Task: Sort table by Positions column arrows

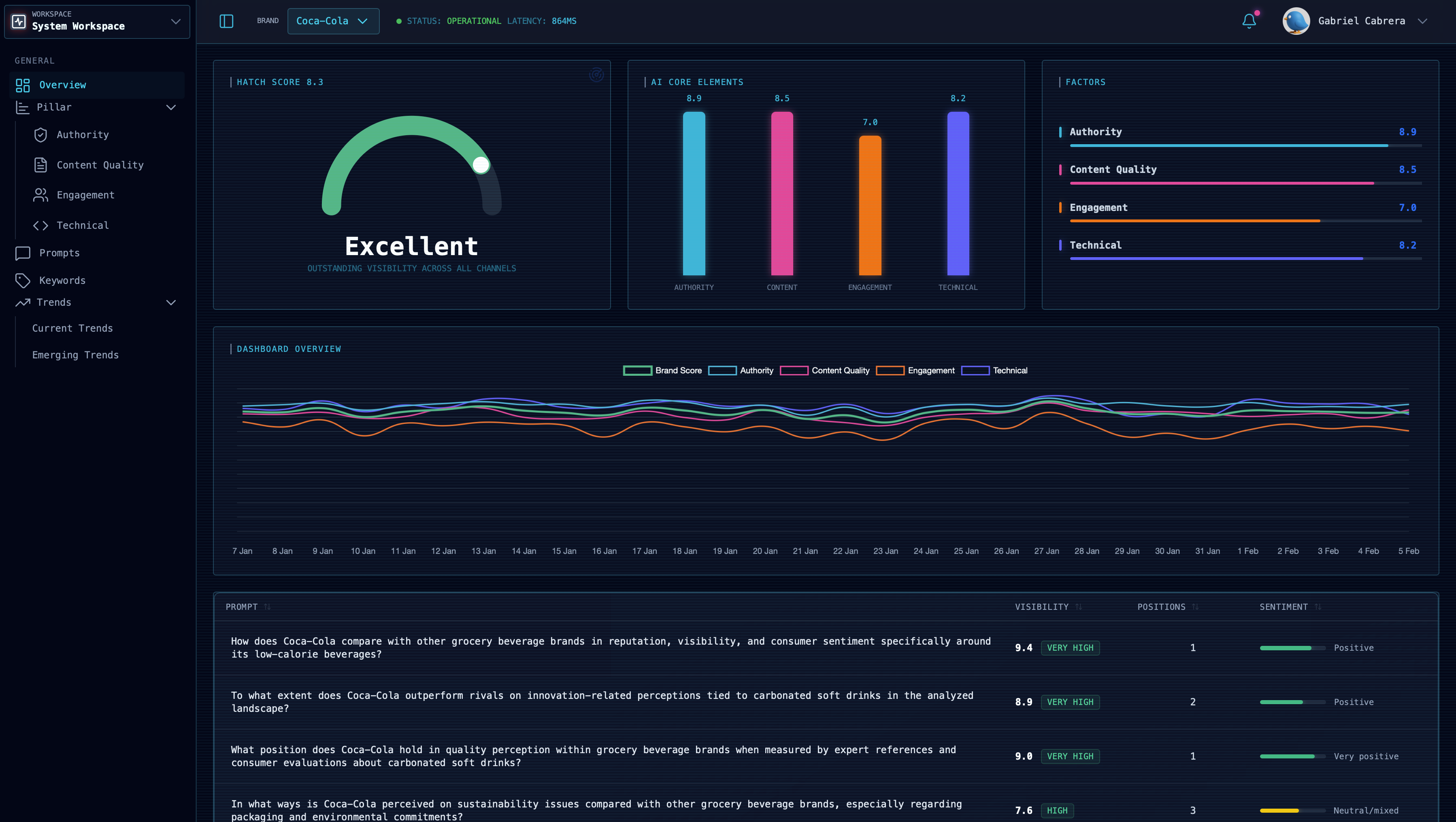Action: click(1195, 607)
